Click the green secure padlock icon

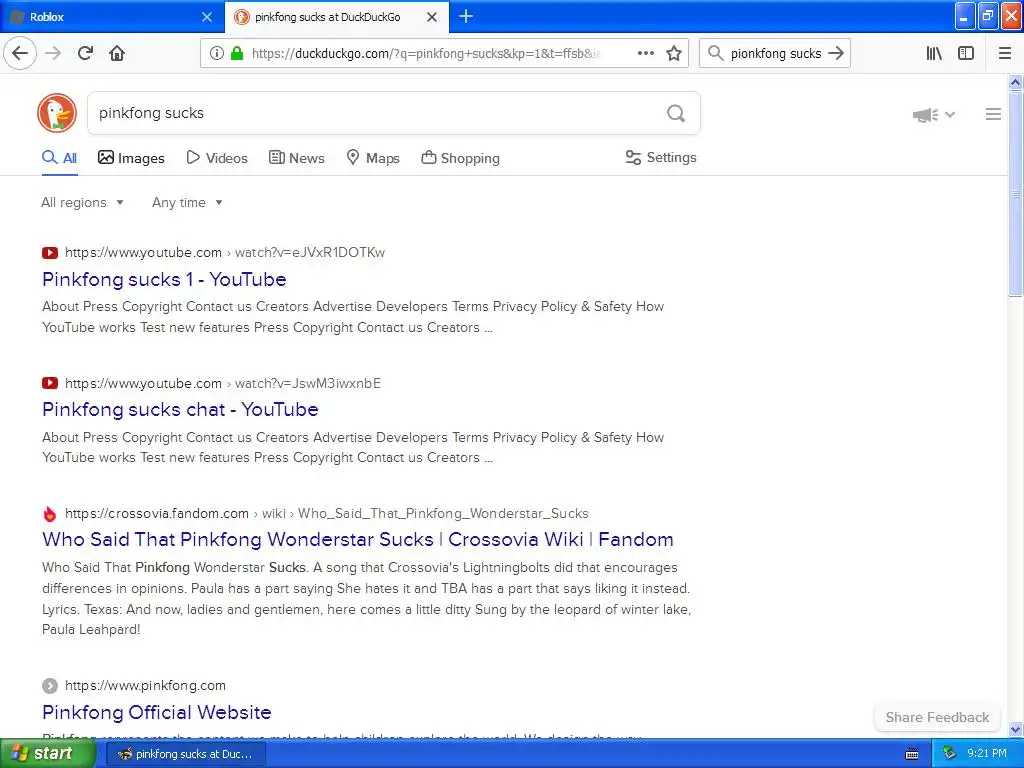point(237,53)
